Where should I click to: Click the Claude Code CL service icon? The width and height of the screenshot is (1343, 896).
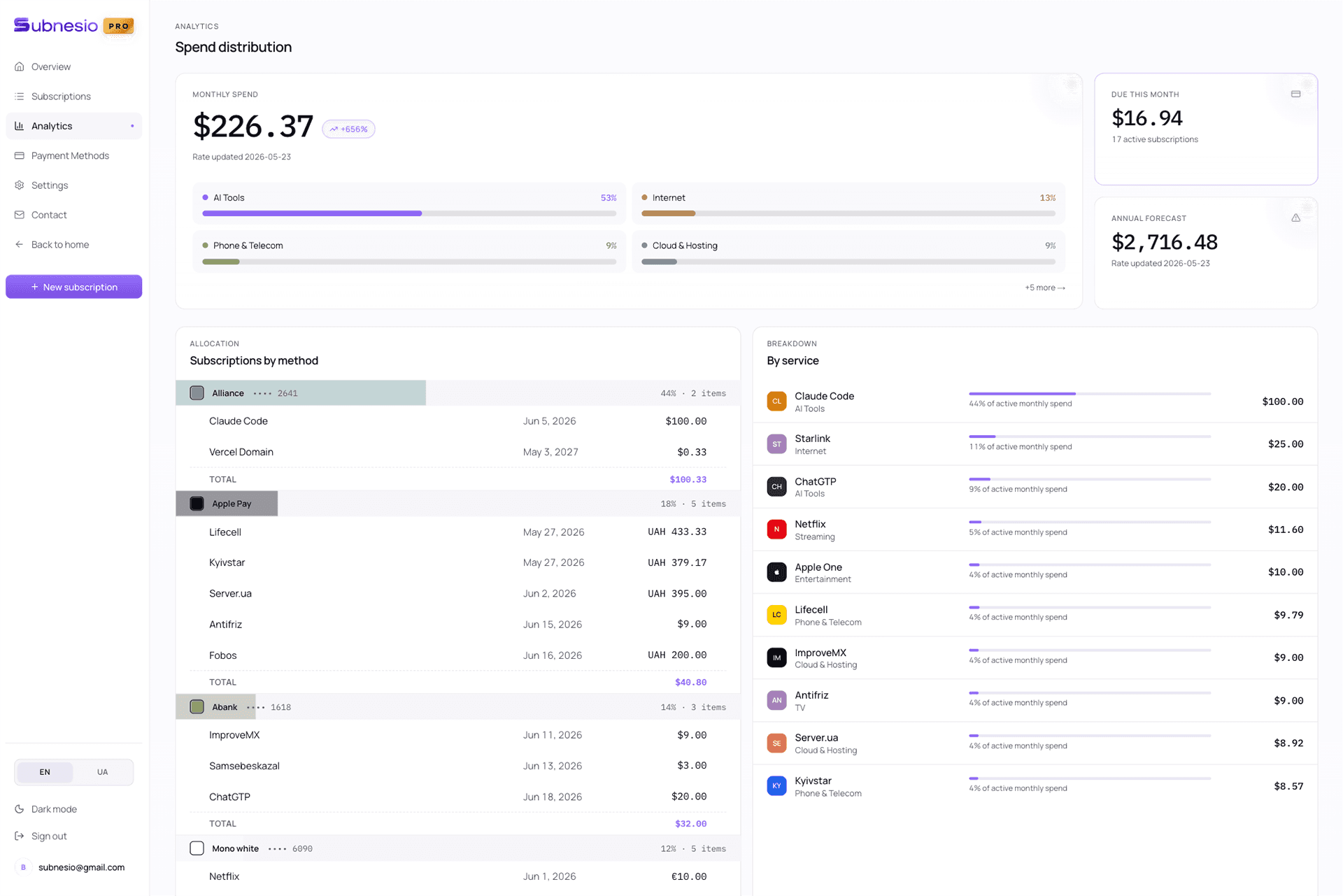coord(776,401)
